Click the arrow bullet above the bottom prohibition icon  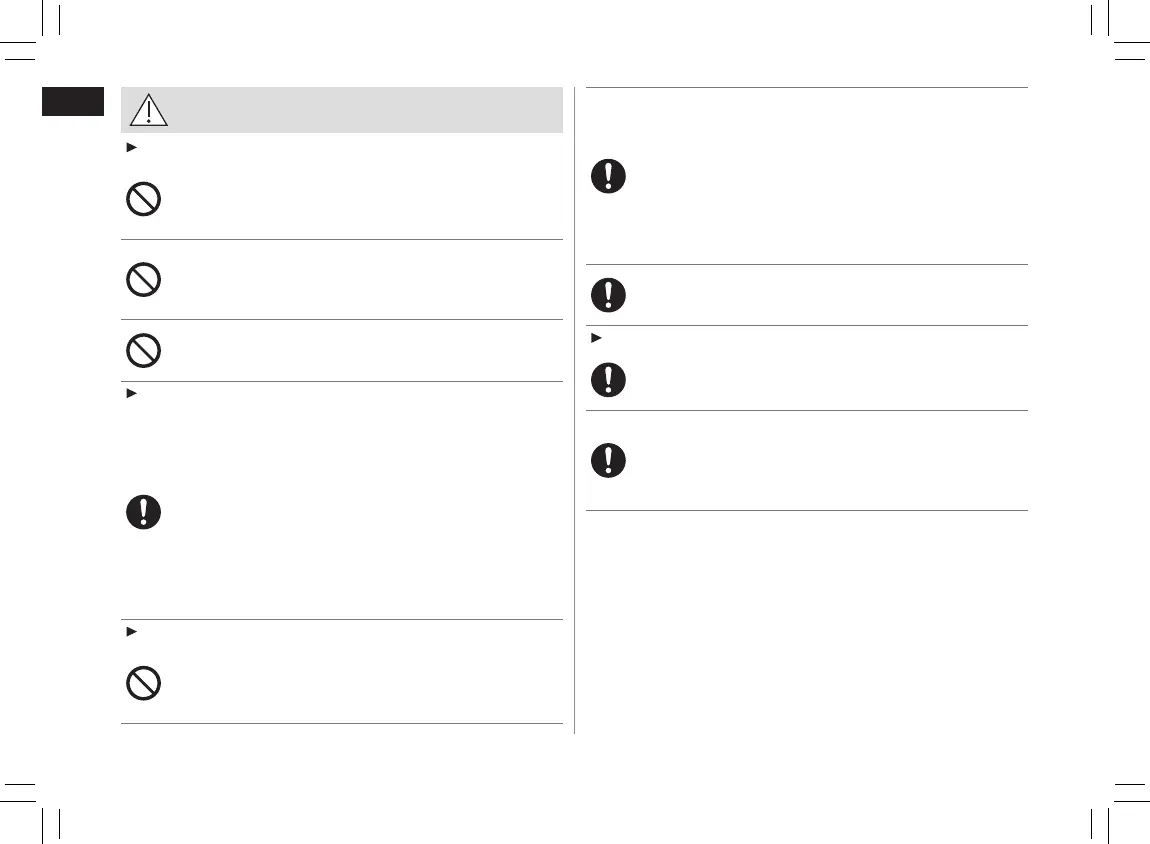[127, 632]
